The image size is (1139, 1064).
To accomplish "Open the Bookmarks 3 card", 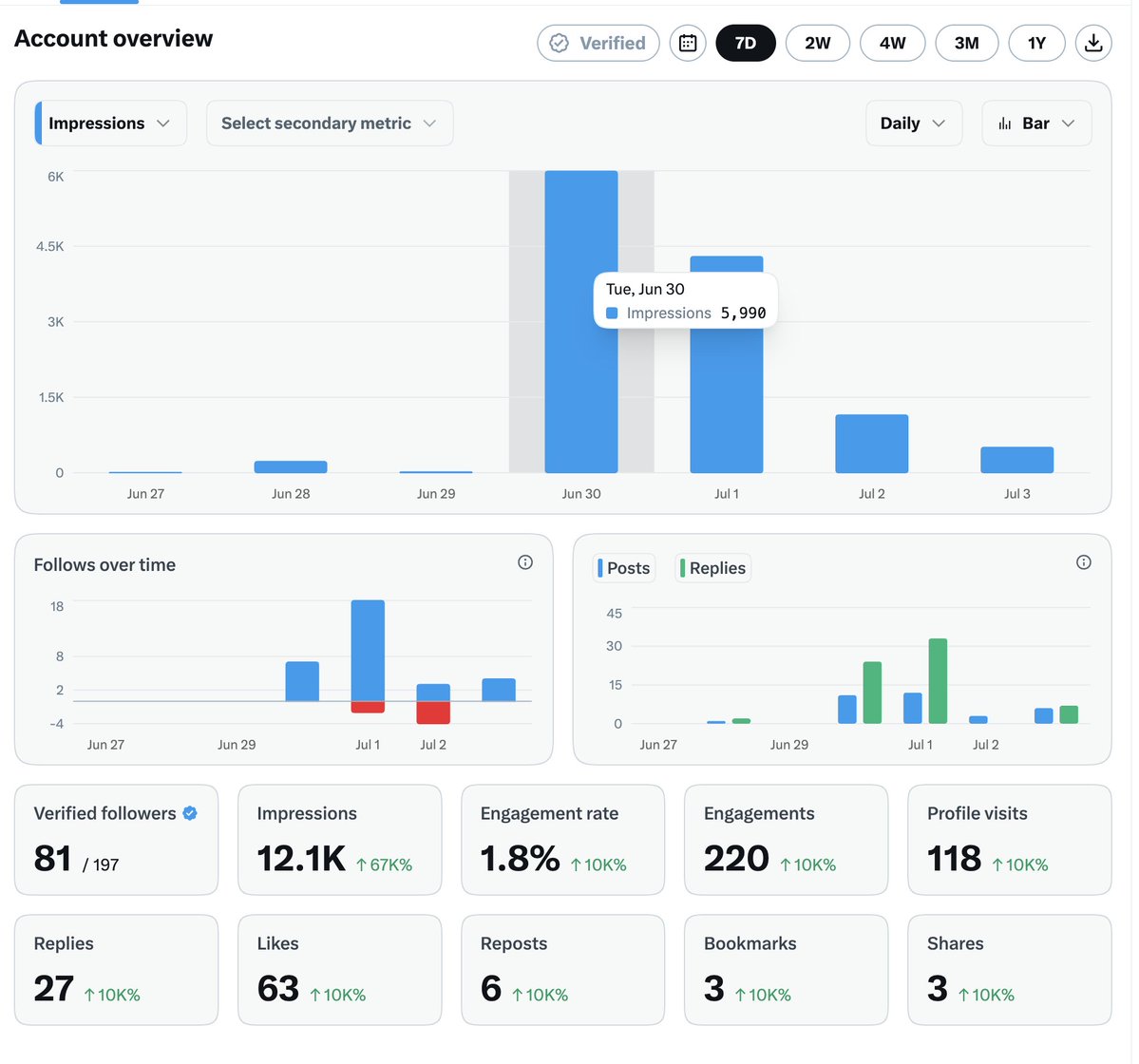I will [x=786, y=970].
